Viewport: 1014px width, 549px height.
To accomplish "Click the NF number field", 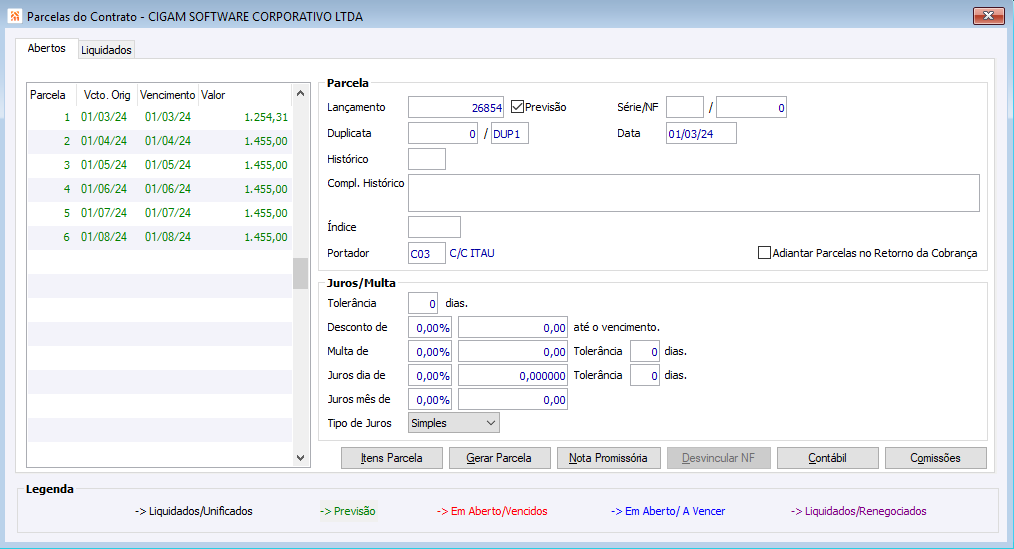I will coord(751,107).
